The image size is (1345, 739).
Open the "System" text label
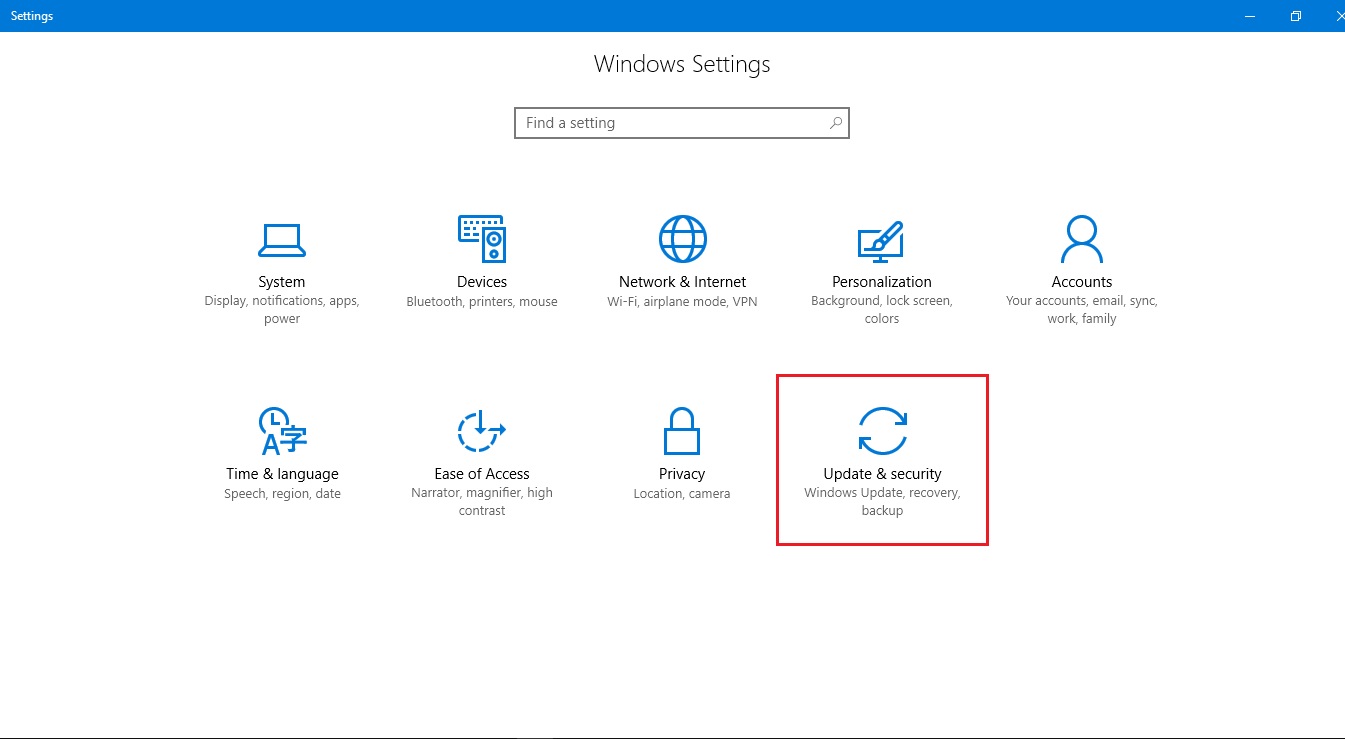click(x=281, y=282)
